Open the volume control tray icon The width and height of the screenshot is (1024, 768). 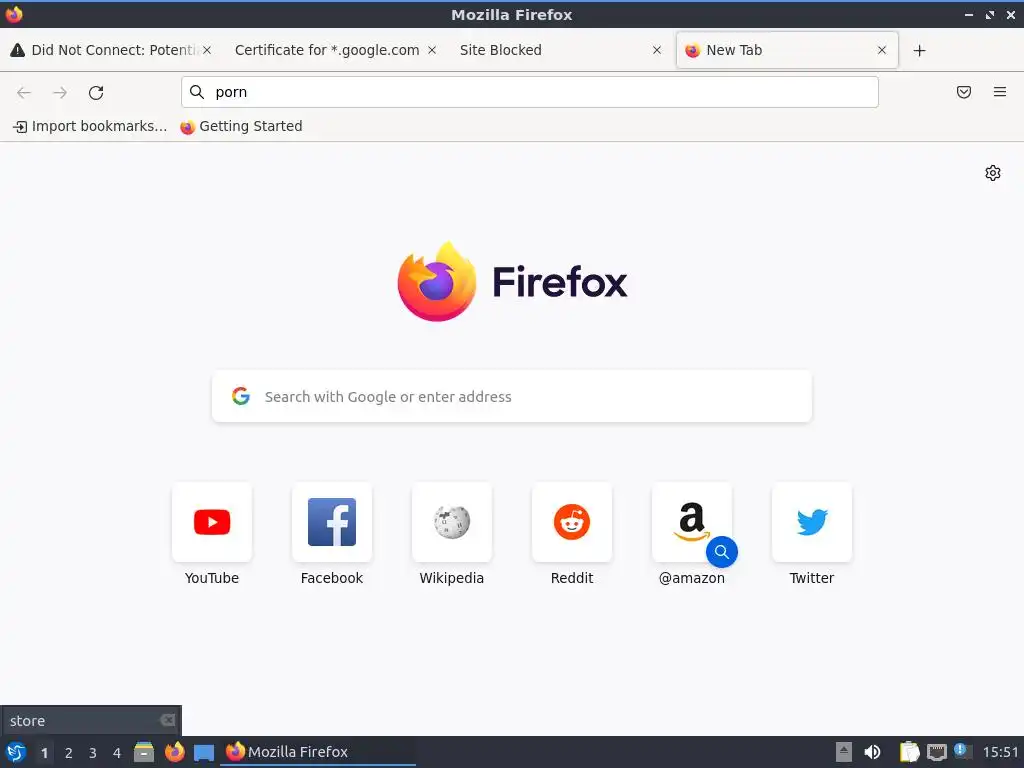pyautogui.click(x=872, y=752)
